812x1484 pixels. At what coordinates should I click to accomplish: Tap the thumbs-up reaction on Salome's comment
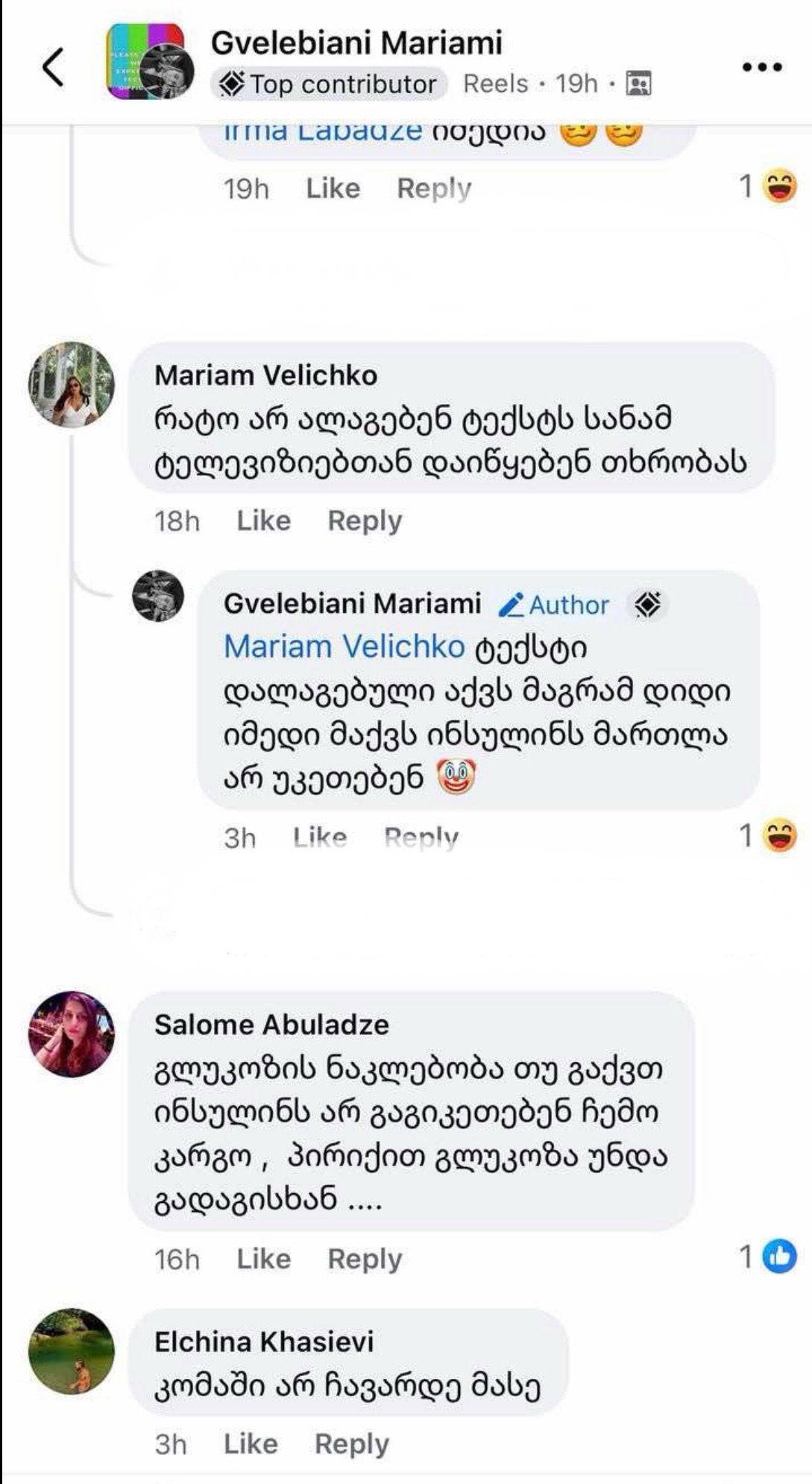click(x=779, y=1257)
